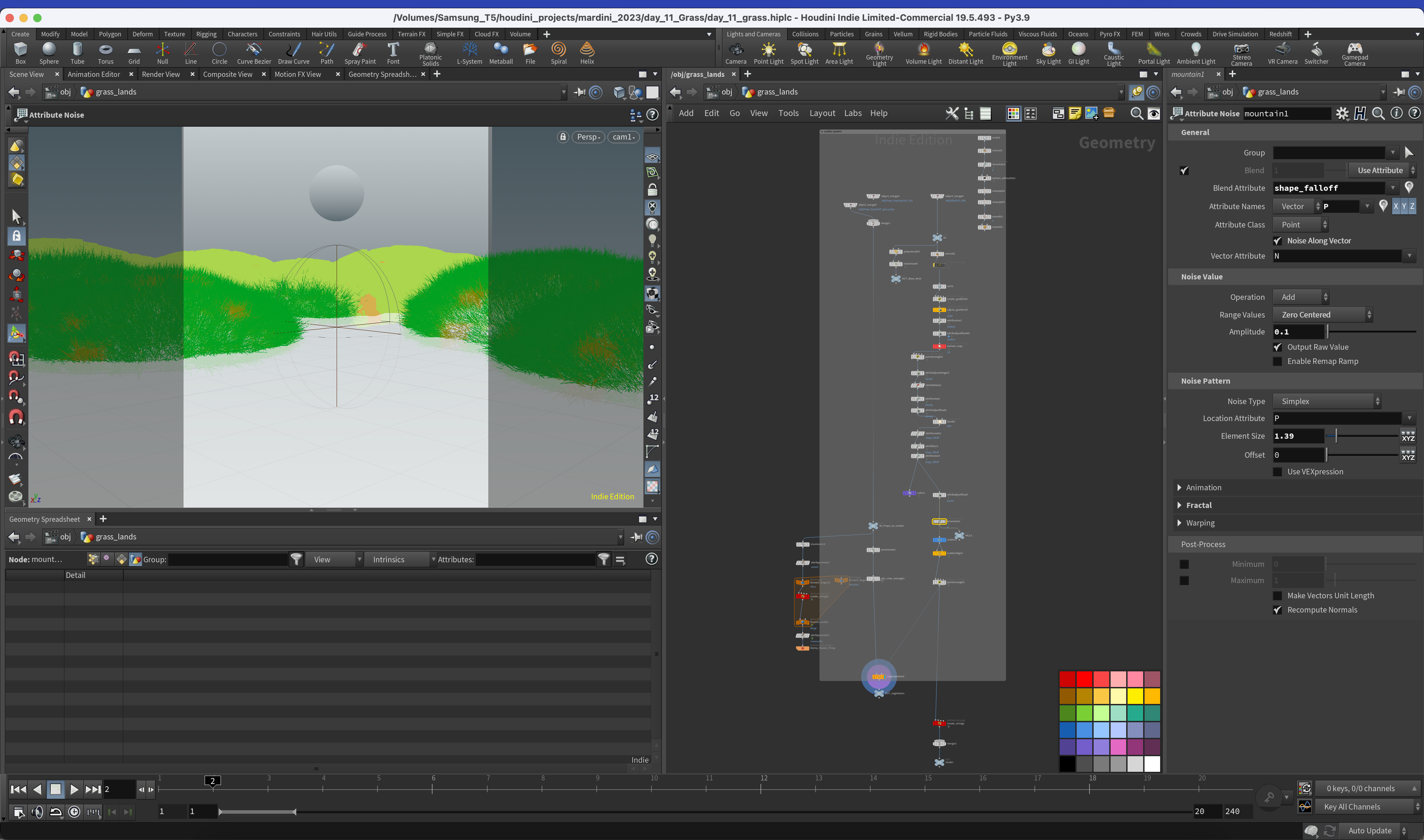Image resolution: width=1424 pixels, height=840 pixels.
Task: Click the Sky Light shelf icon
Action: (x=1048, y=53)
